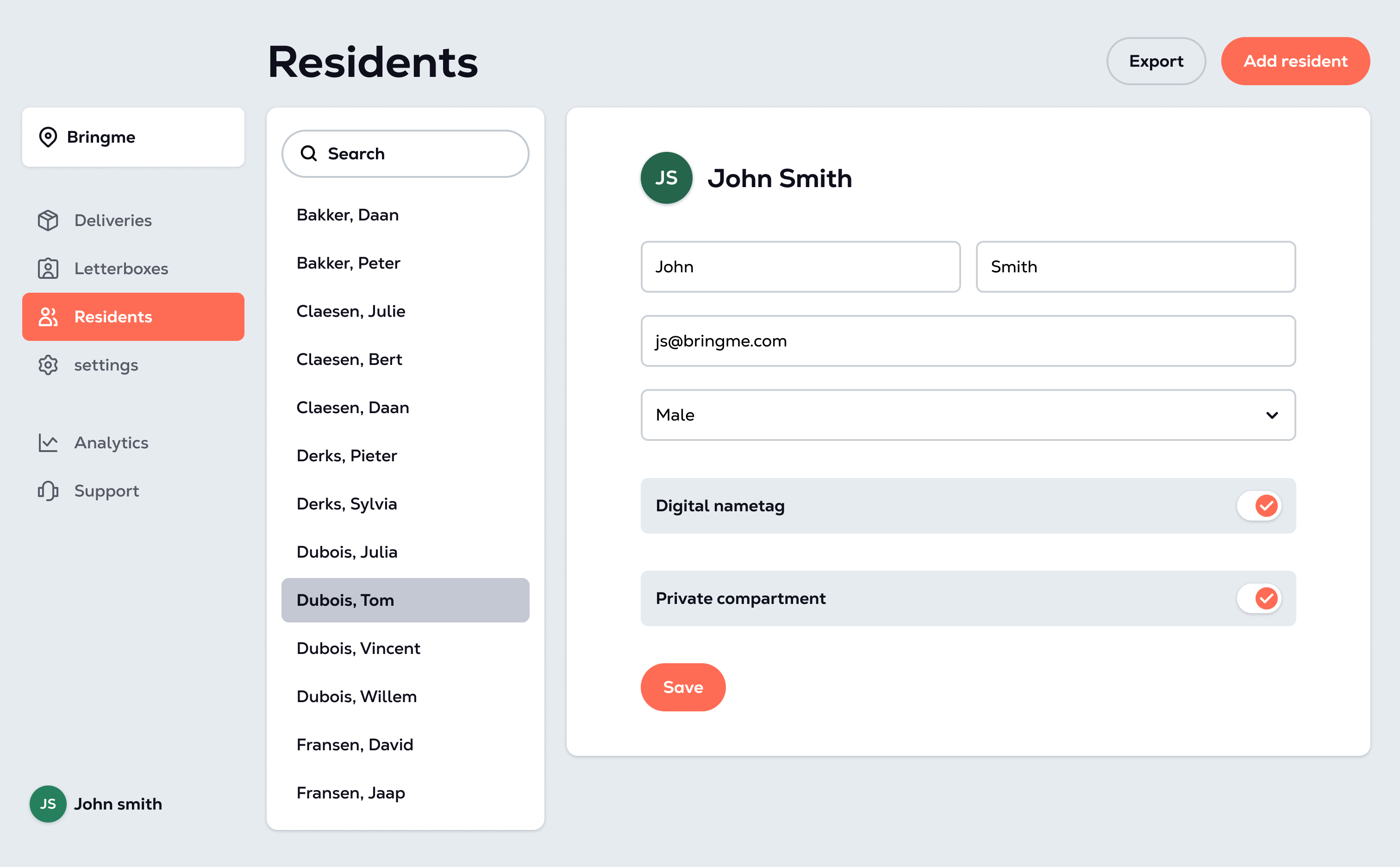Click the Add resident button

tap(1295, 61)
